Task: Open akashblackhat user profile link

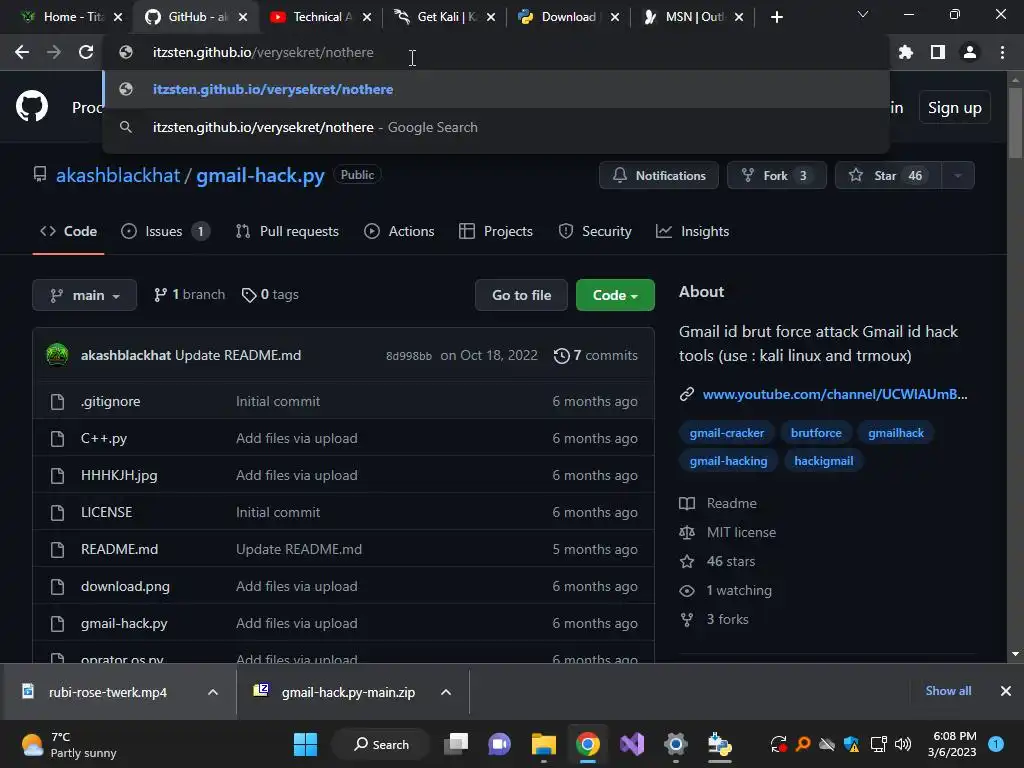Action: [x=118, y=176]
